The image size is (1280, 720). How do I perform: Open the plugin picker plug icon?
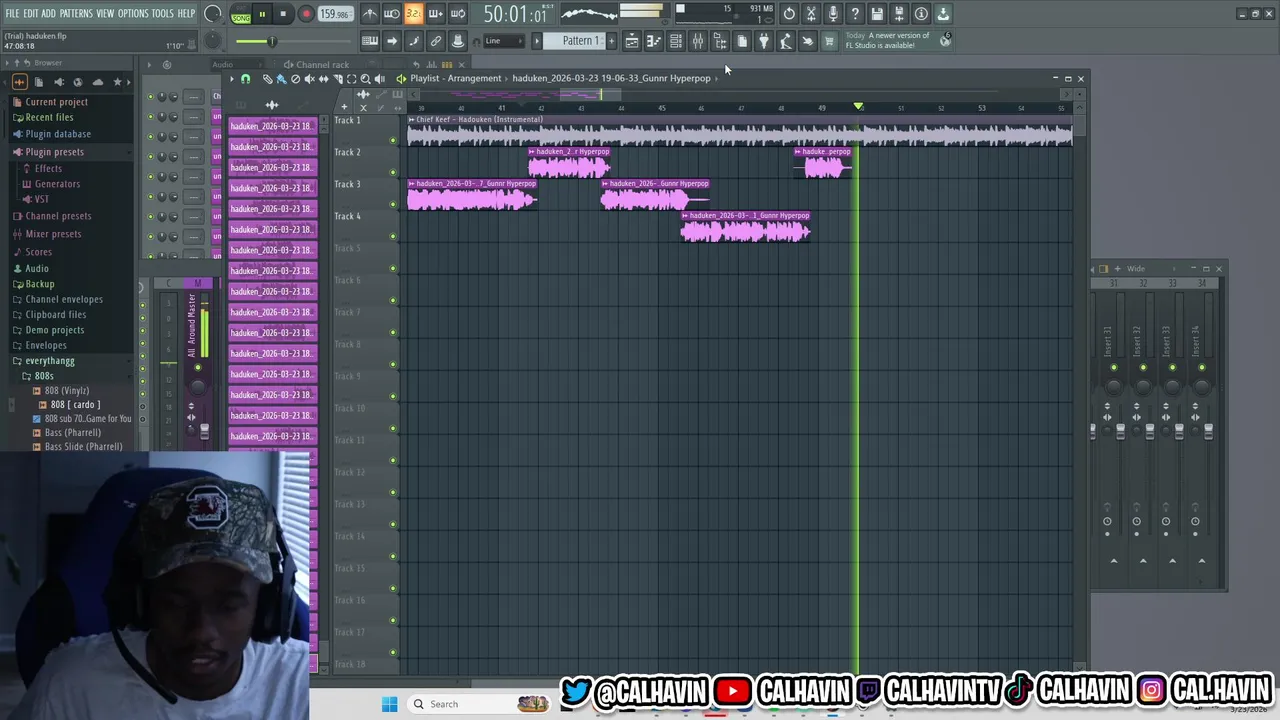point(763,41)
